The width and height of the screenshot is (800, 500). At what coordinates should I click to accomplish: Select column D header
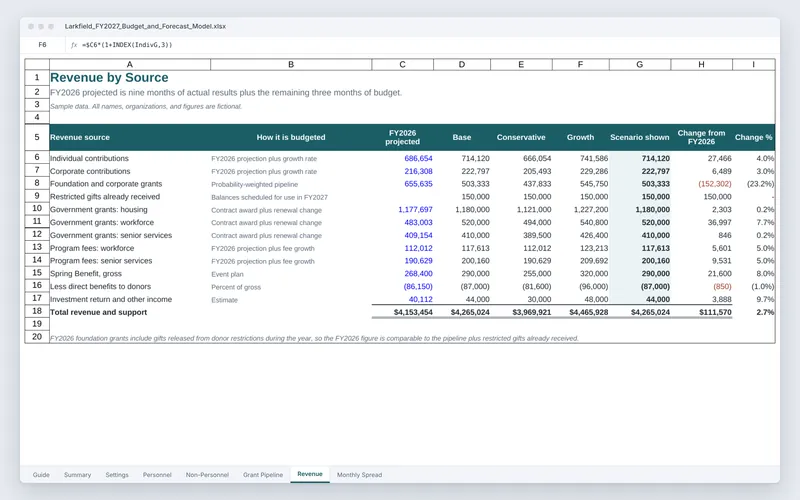[462, 64]
